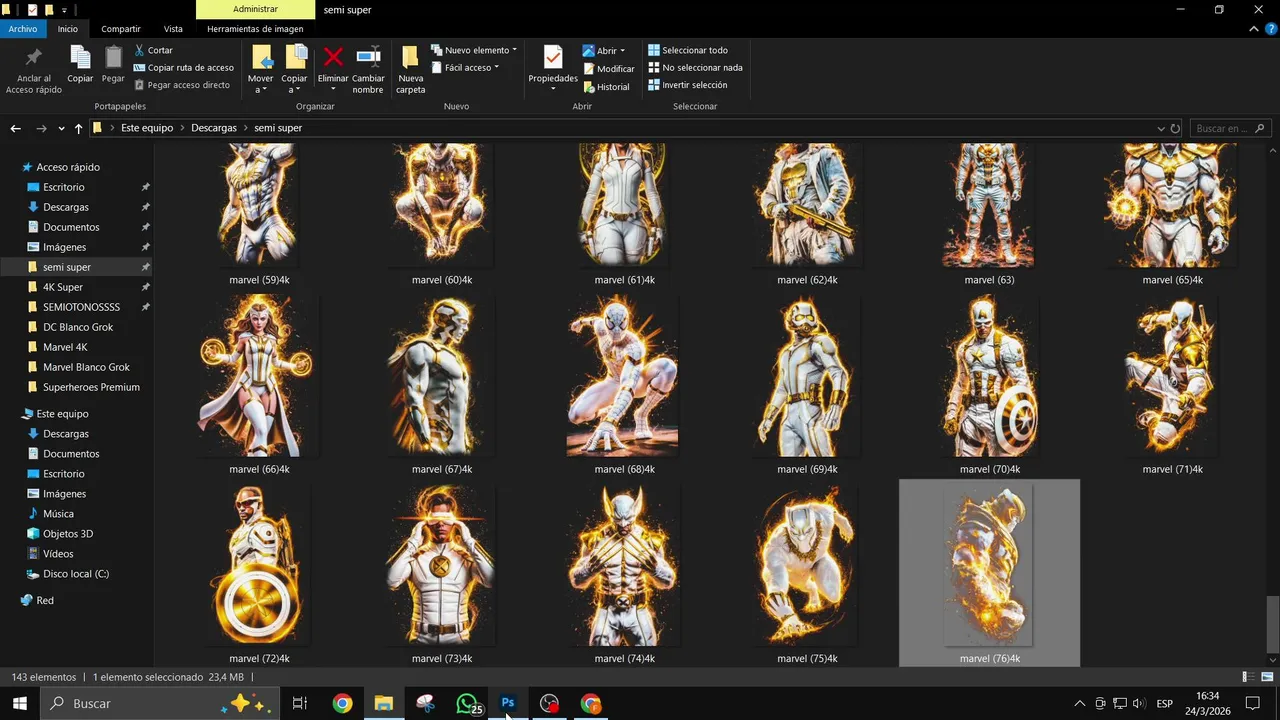Click the taskbar Buscar search box
The image size is (1280, 720).
pyautogui.click(x=158, y=704)
